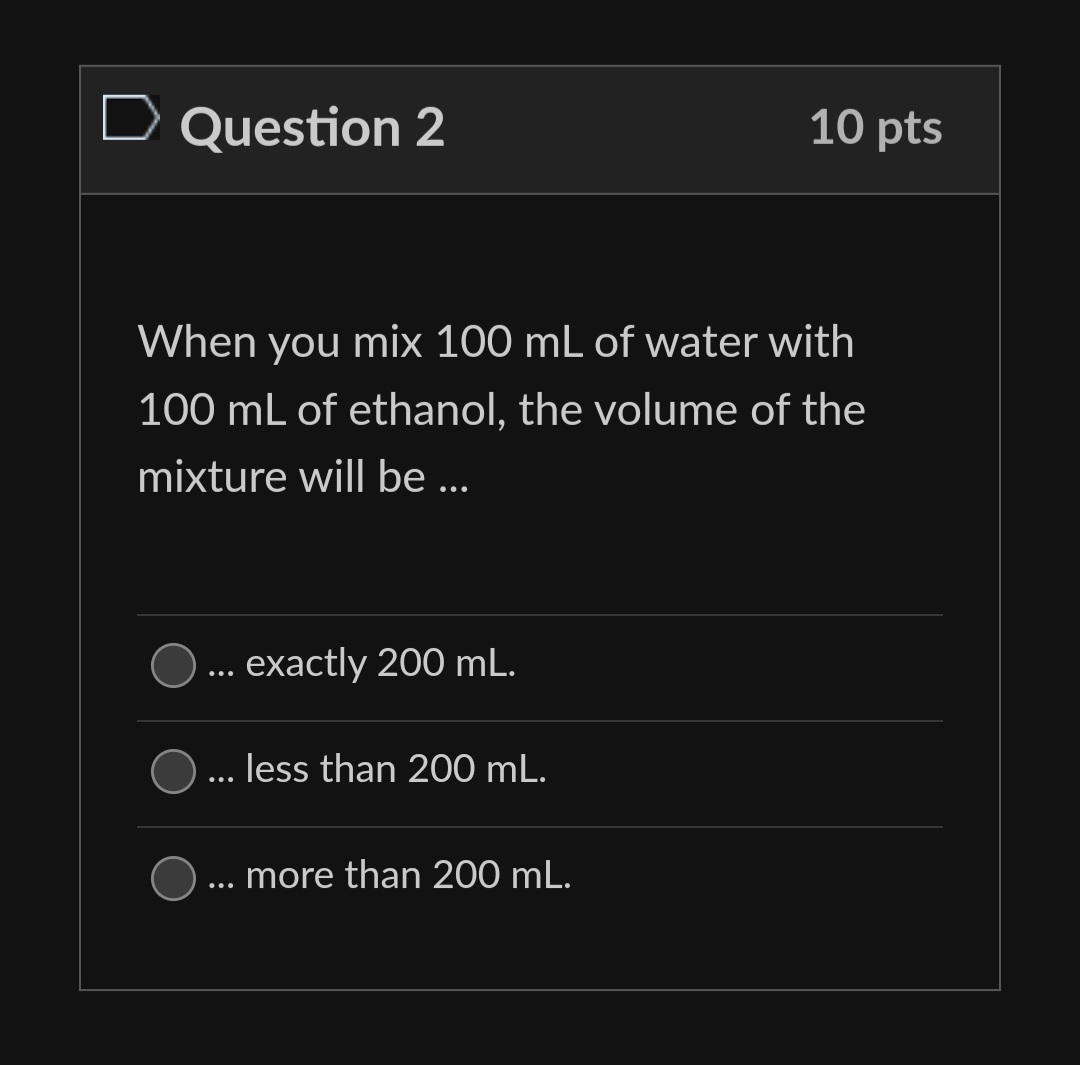The width and height of the screenshot is (1080, 1065).
Task: Click the second answer option row
Action: (540, 770)
